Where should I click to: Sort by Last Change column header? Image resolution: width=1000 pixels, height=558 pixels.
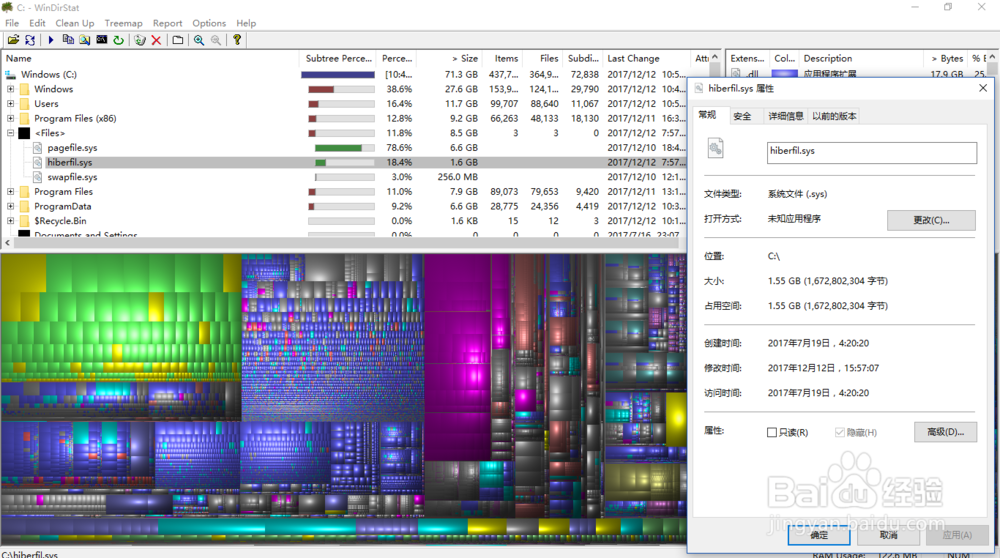point(645,58)
